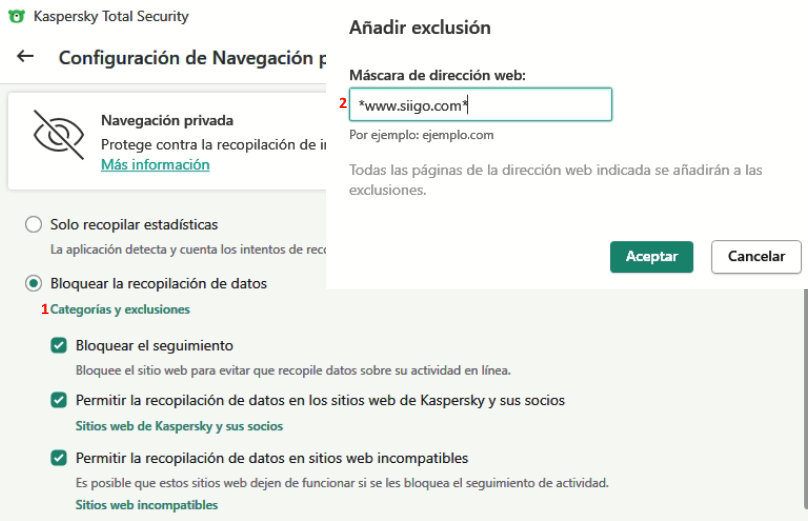
Task: Click the 'Añadir exclusión' dialog title
Action: 420,28
